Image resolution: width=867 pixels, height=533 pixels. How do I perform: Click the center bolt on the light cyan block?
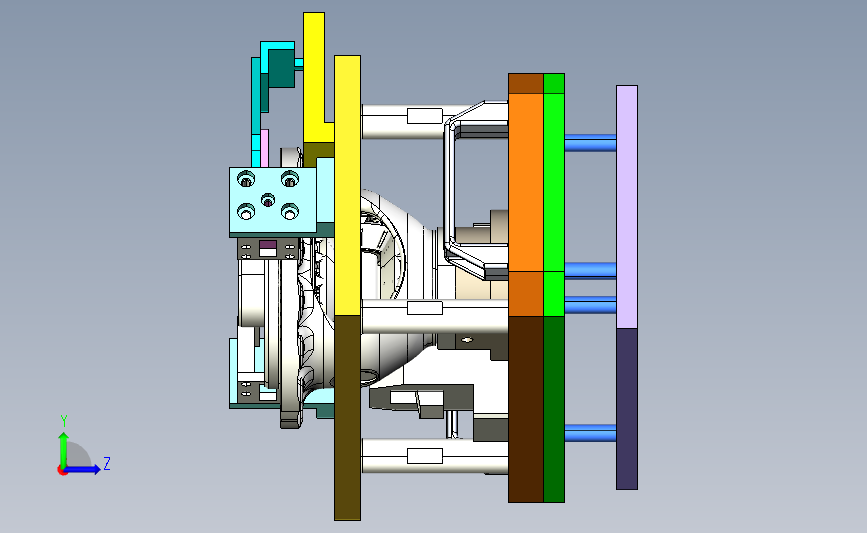click(x=268, y=200)
